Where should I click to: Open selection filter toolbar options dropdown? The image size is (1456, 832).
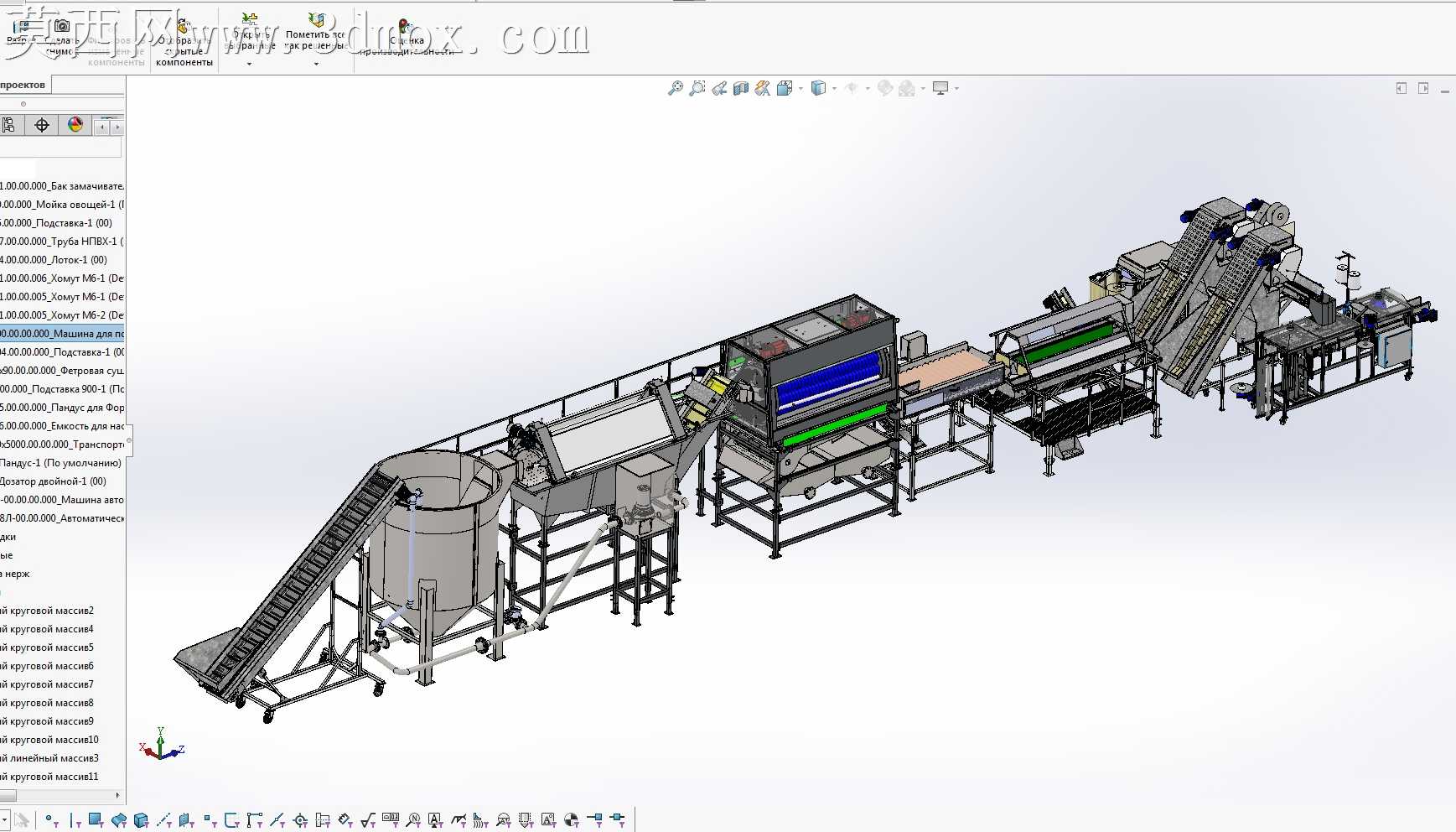(4, 819)
